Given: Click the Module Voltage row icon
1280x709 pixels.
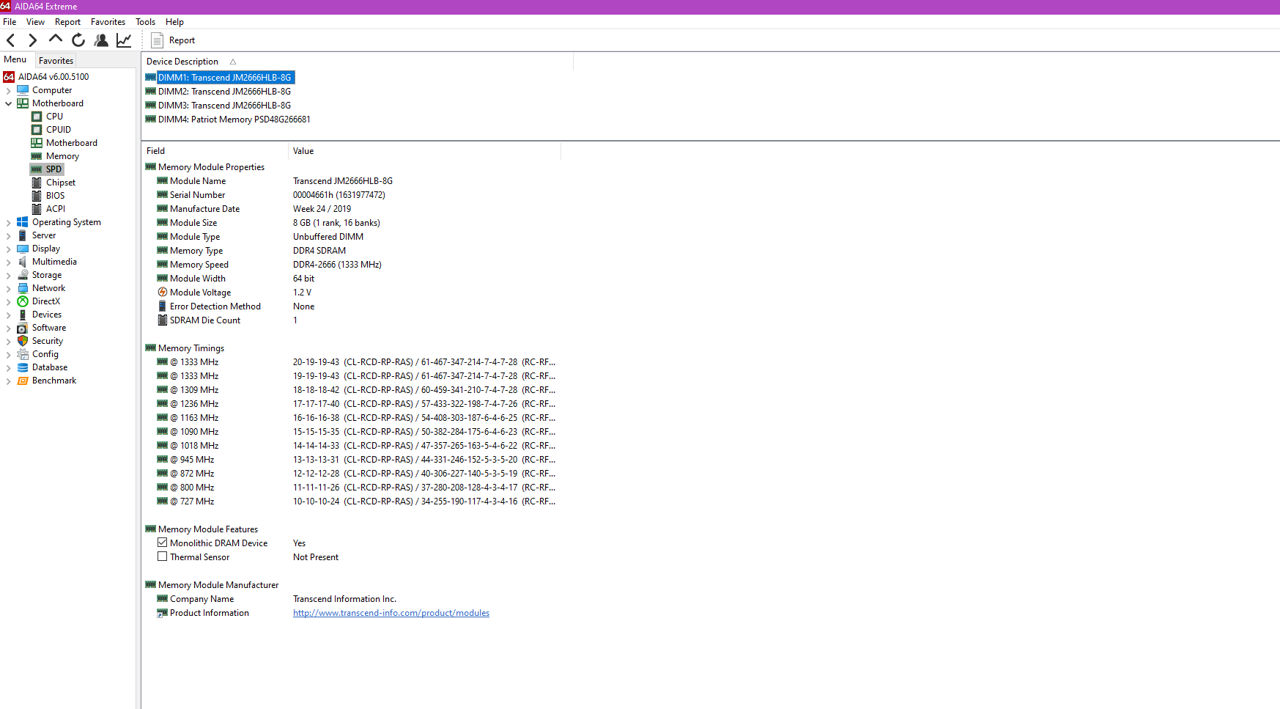Looking at the screenshot, I should click(x=162, y=293).
